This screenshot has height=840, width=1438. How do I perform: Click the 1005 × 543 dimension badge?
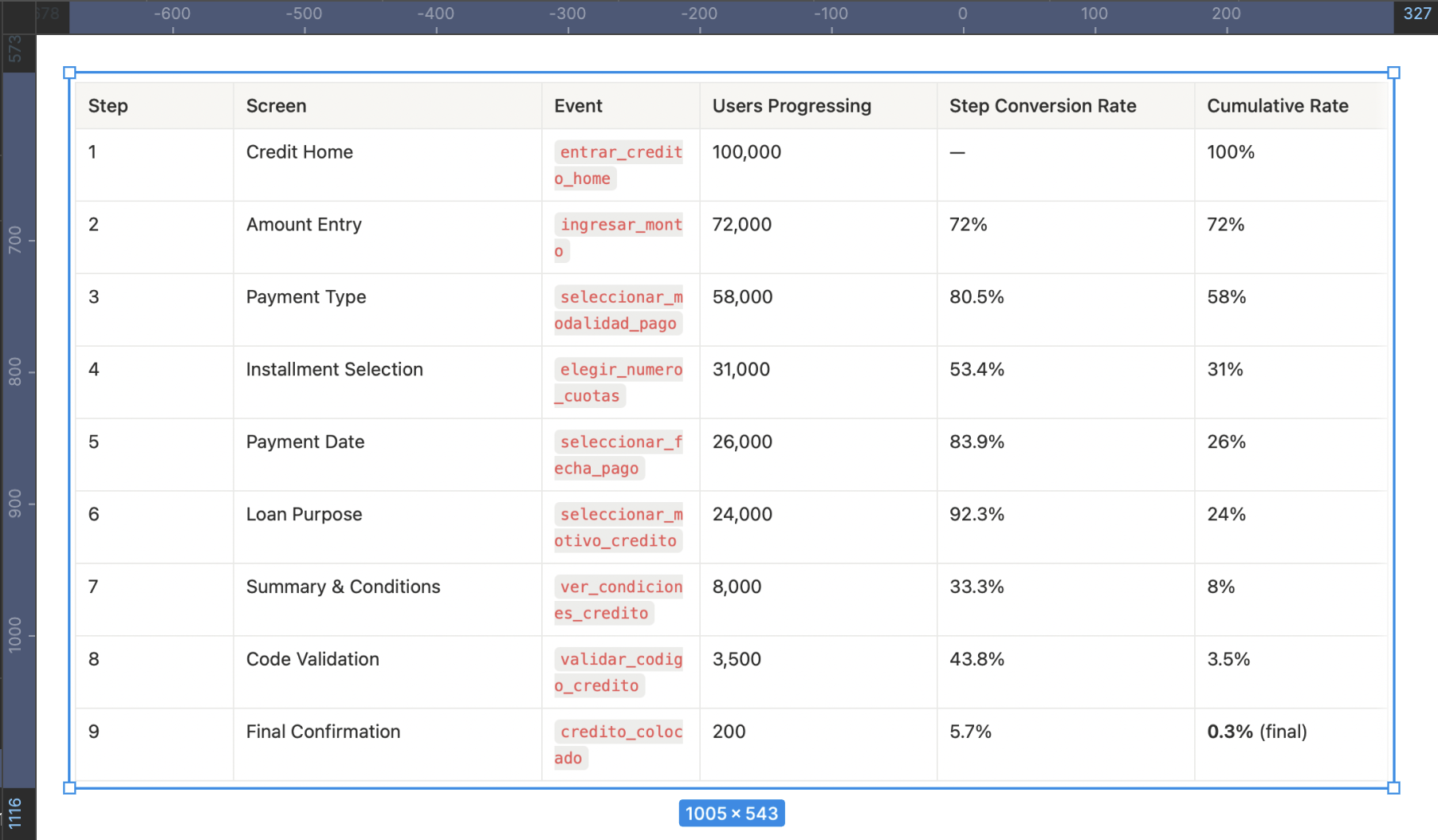pos(731,813)
